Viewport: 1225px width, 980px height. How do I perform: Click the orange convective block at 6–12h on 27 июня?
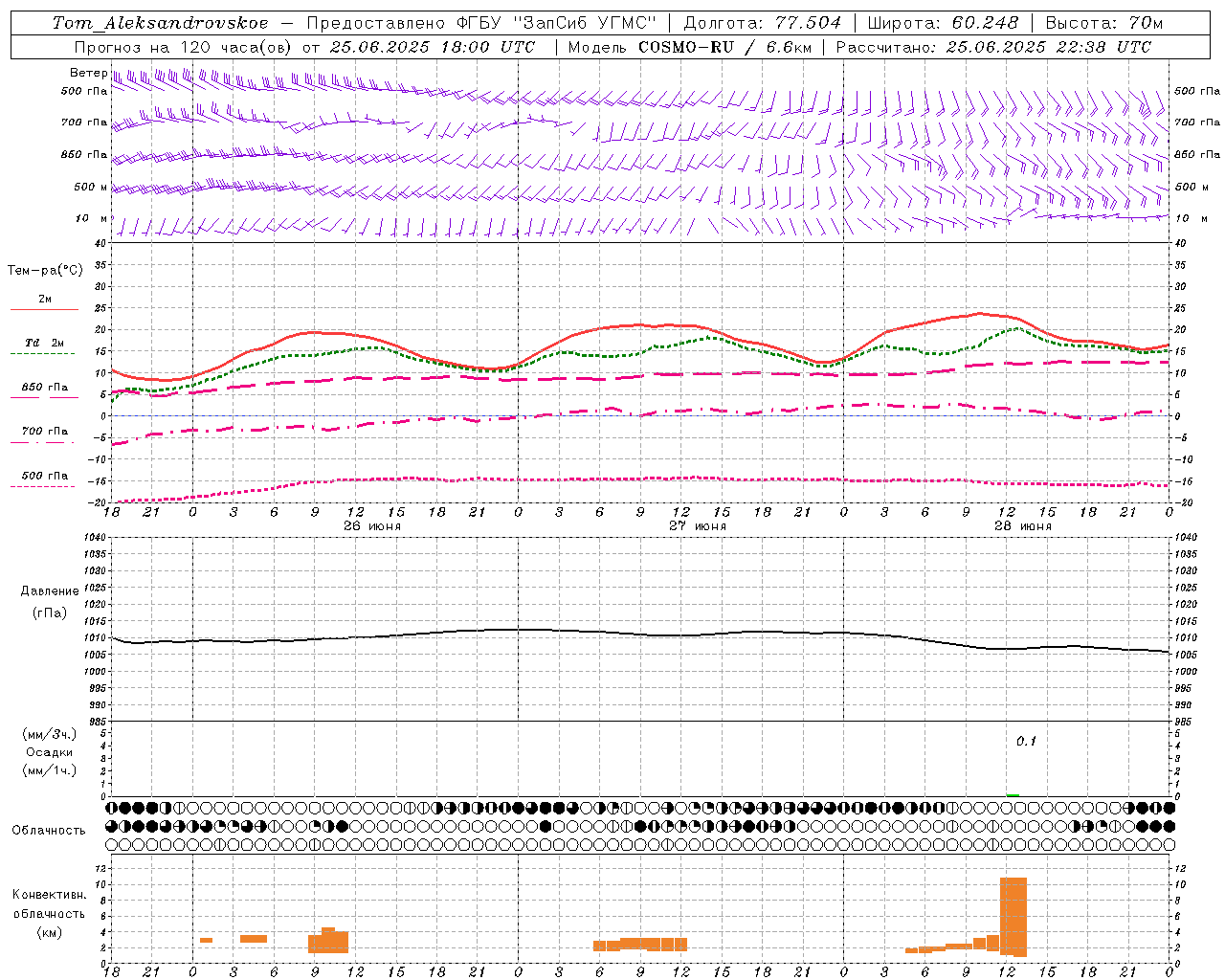tap(640, 944)
